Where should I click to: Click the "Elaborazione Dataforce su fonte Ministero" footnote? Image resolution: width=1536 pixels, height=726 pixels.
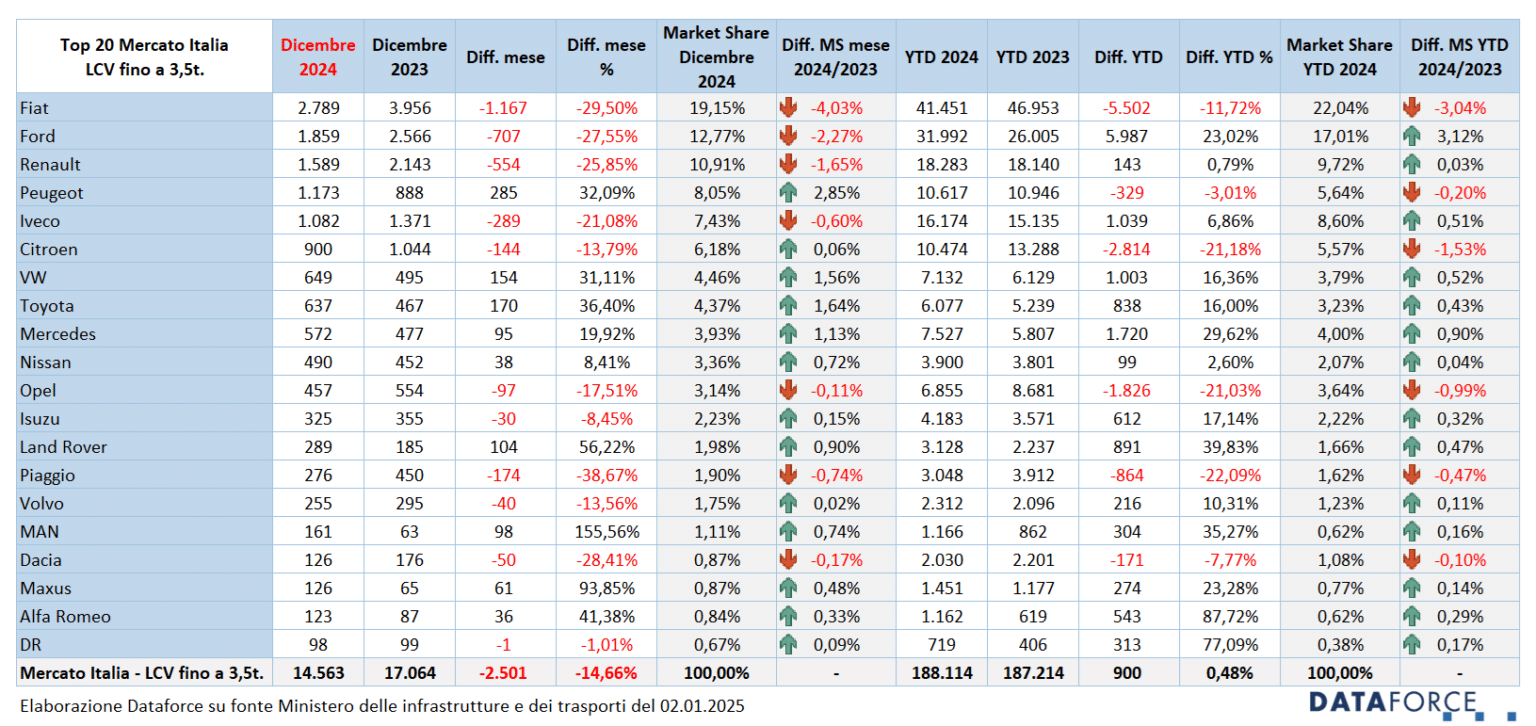382,704
